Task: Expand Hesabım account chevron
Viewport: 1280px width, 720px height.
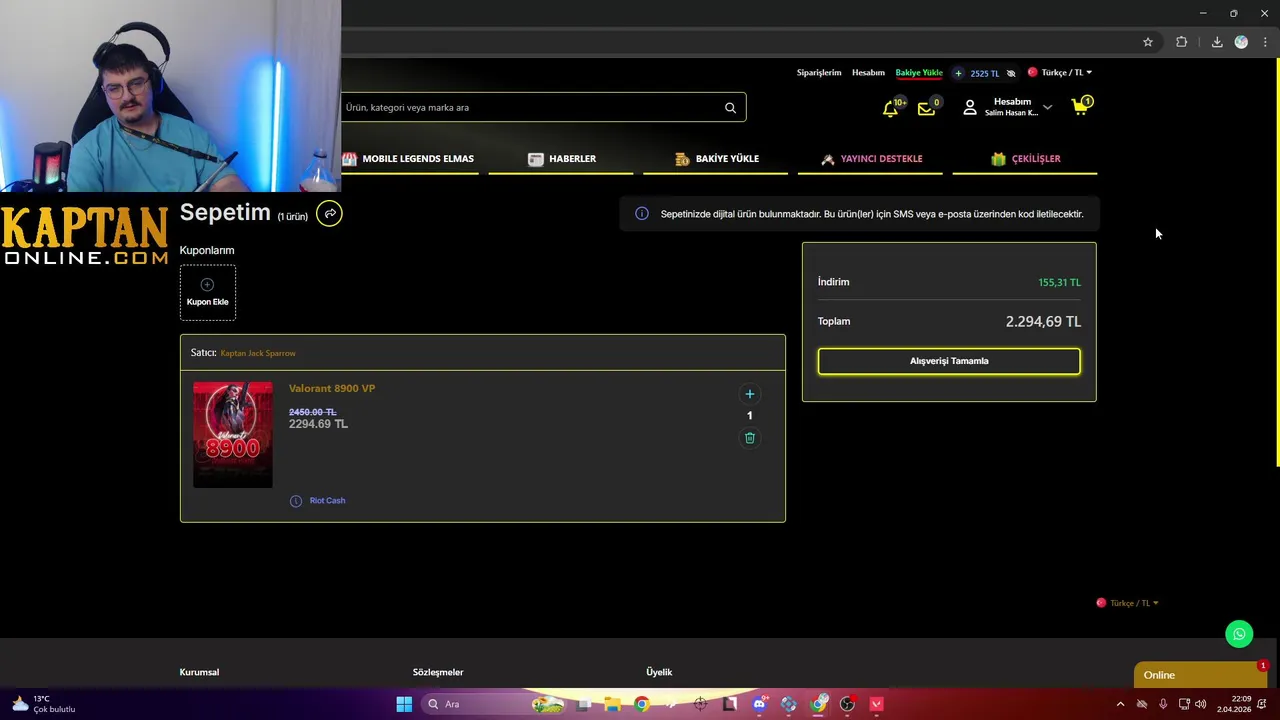Action: [x=1047, y=107]
